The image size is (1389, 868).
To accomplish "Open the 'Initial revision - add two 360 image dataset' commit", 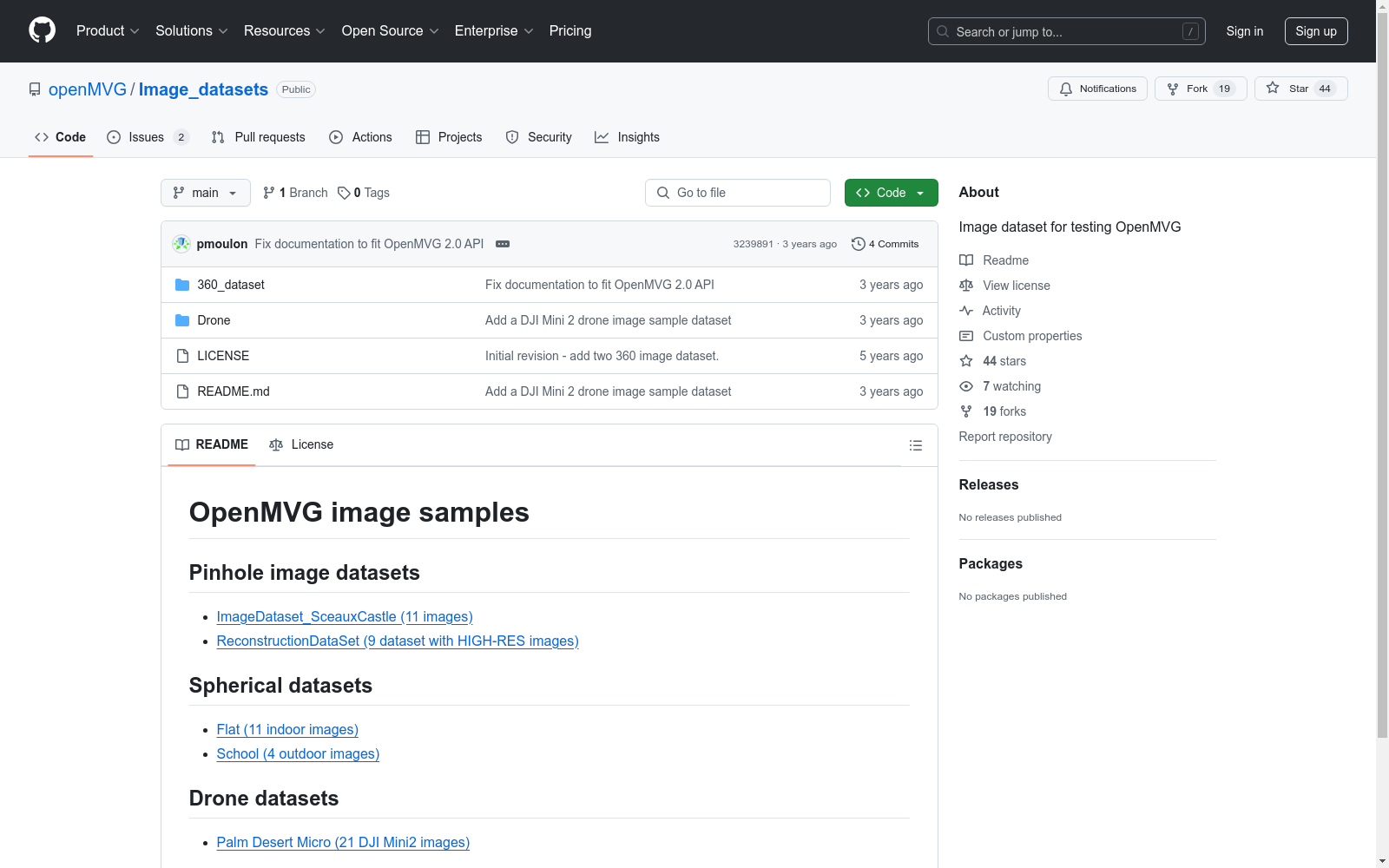I will click(x=602, y=356).
